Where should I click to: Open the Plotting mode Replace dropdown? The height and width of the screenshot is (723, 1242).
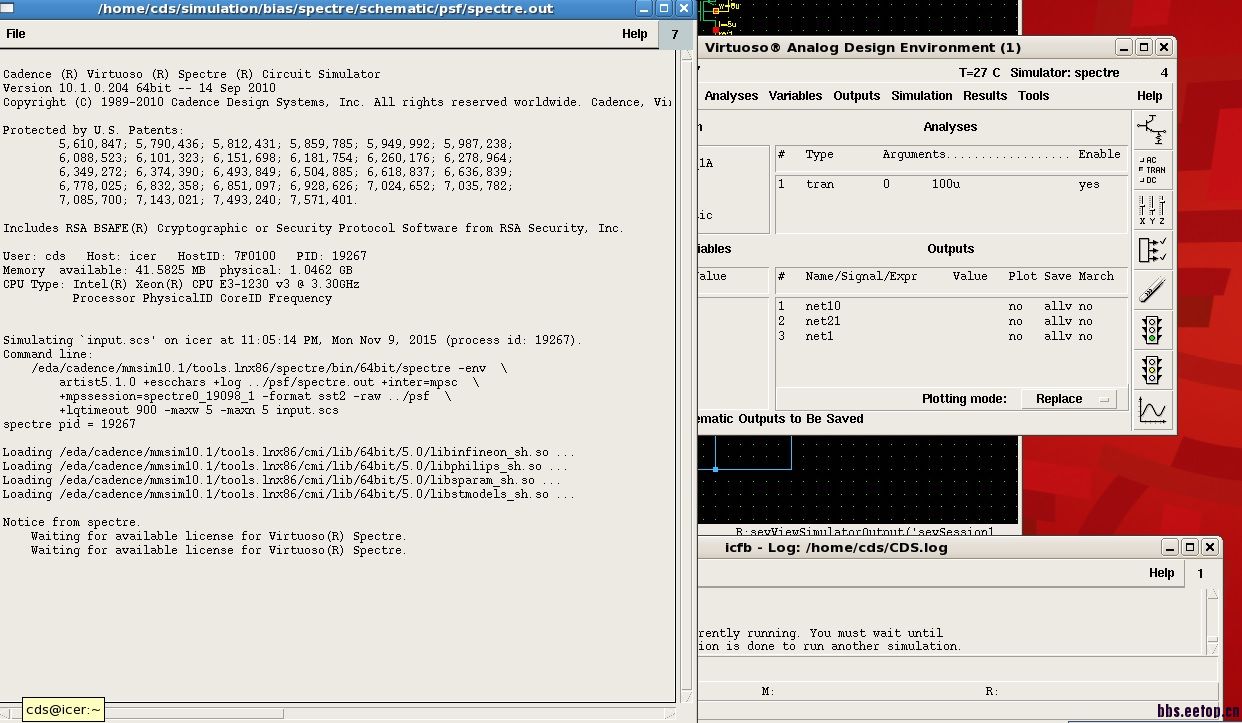(x=1068, y=399)
